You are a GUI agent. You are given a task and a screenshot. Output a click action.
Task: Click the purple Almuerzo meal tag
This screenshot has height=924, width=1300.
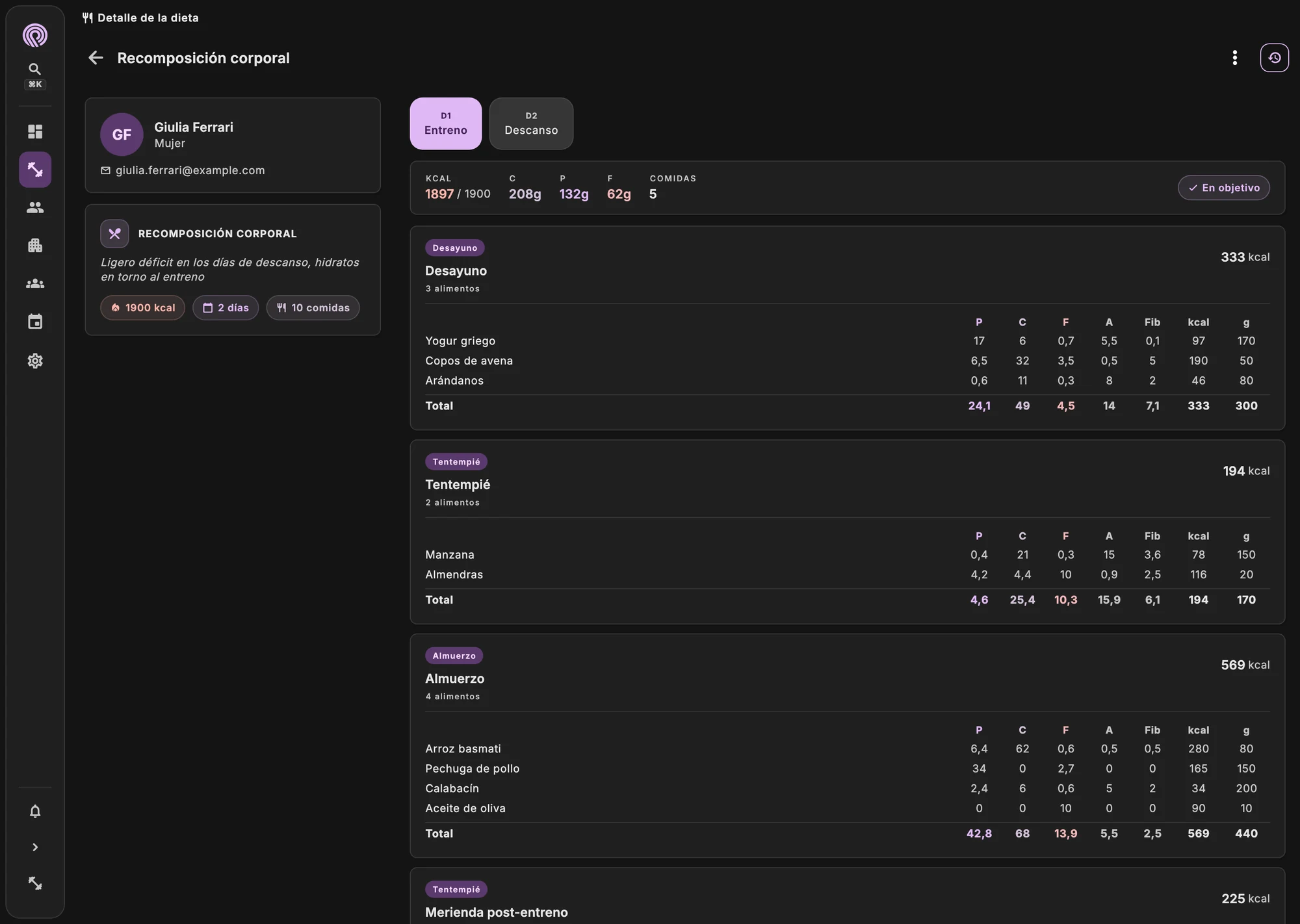(x=454, y=656)
